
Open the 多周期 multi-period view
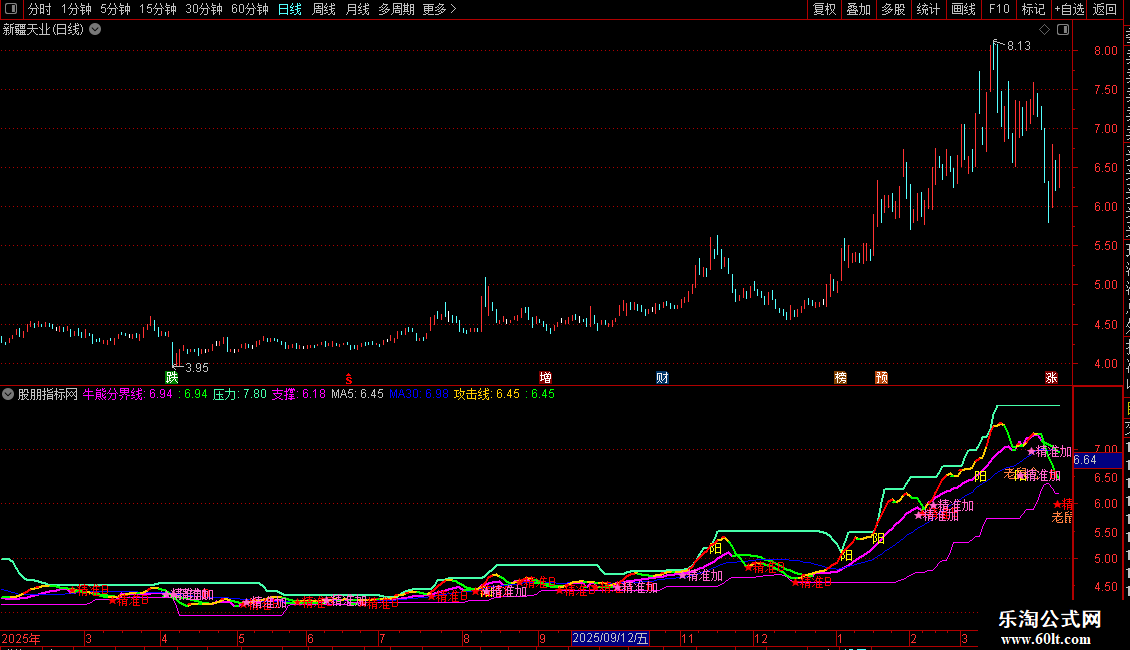point(396,9)
